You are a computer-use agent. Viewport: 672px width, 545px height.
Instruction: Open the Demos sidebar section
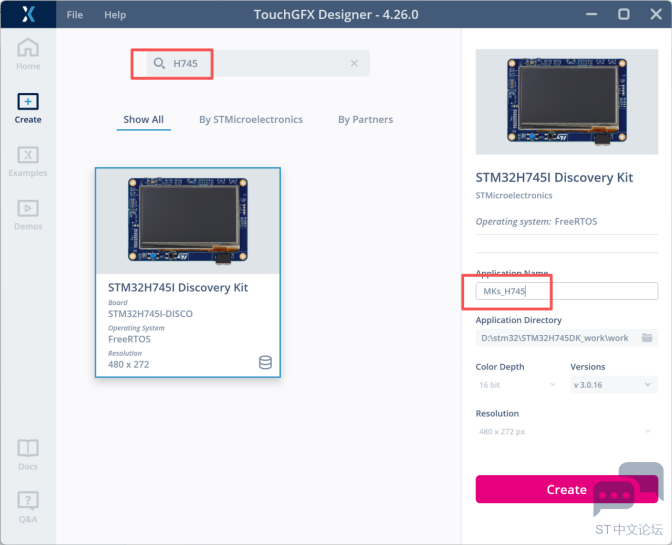28,214
